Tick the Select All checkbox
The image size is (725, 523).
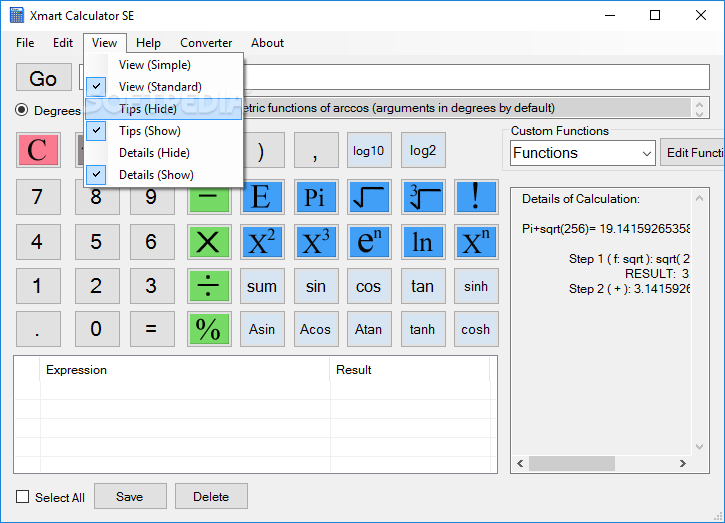click(22, 497)
